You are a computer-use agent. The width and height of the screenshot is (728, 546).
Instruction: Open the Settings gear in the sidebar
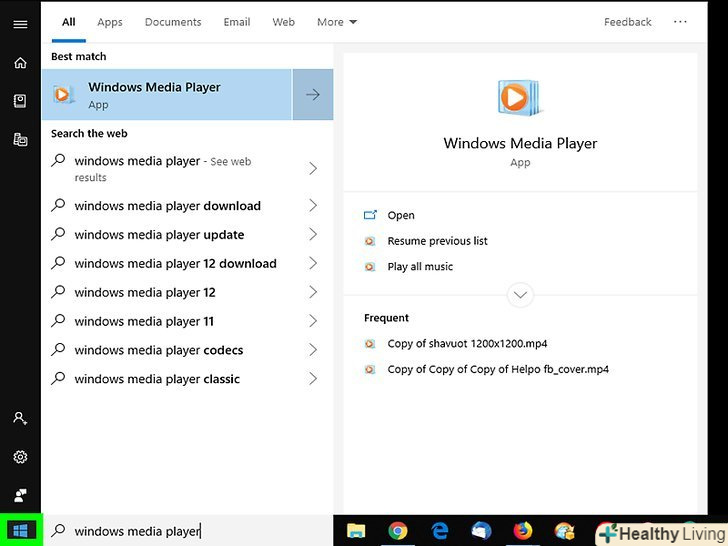click(20, 457)
